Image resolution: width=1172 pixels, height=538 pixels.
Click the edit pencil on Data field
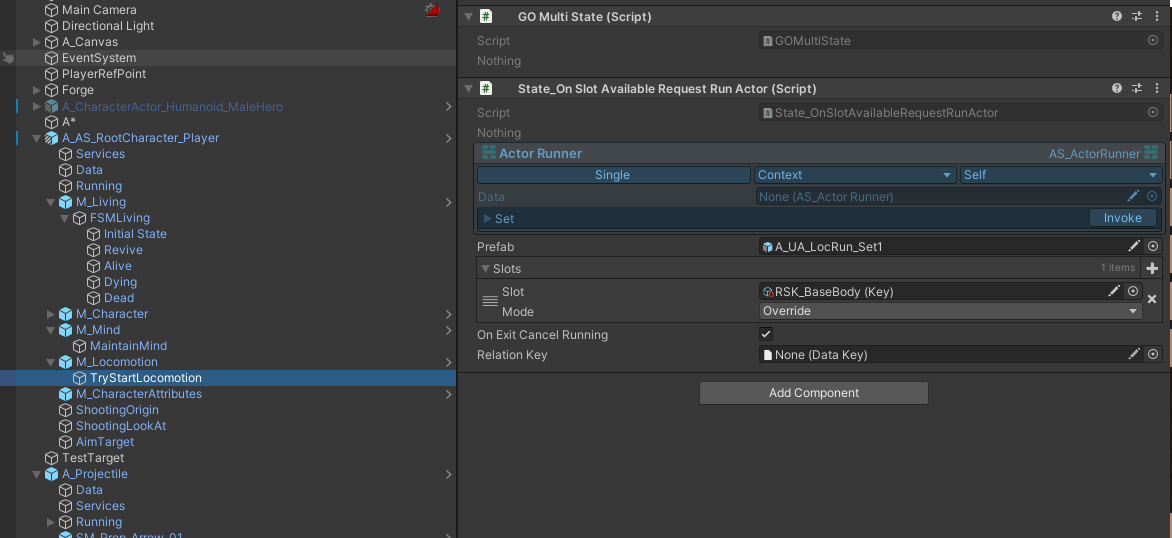click(x=1133, y=197)
